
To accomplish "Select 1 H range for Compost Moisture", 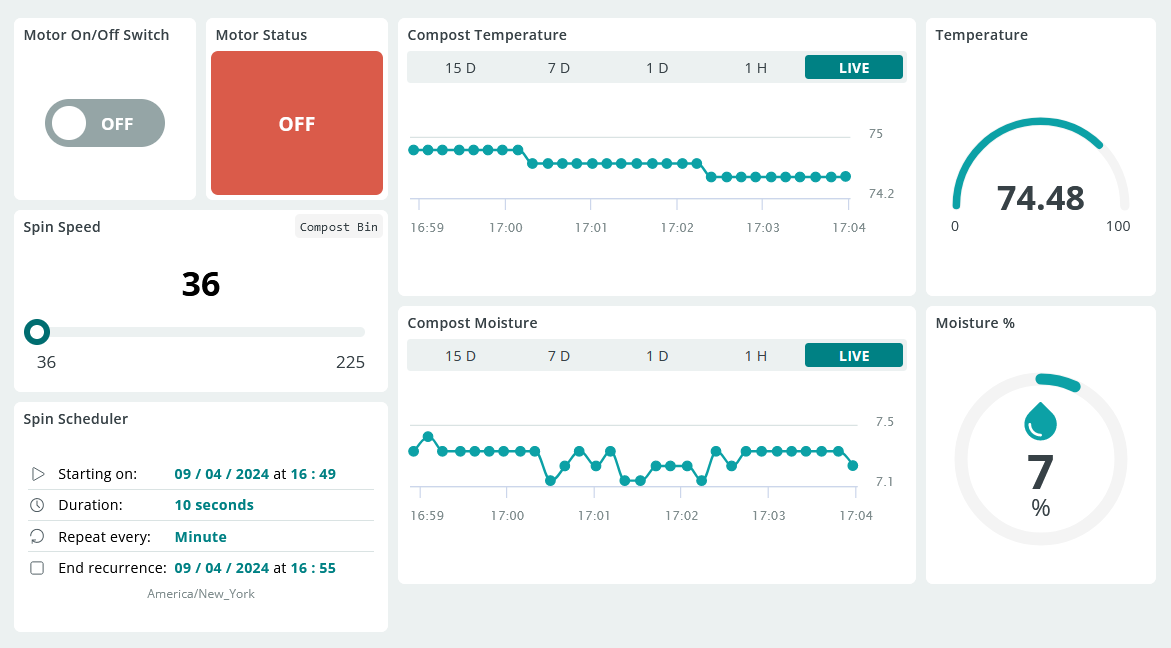I will coord(755,356).
